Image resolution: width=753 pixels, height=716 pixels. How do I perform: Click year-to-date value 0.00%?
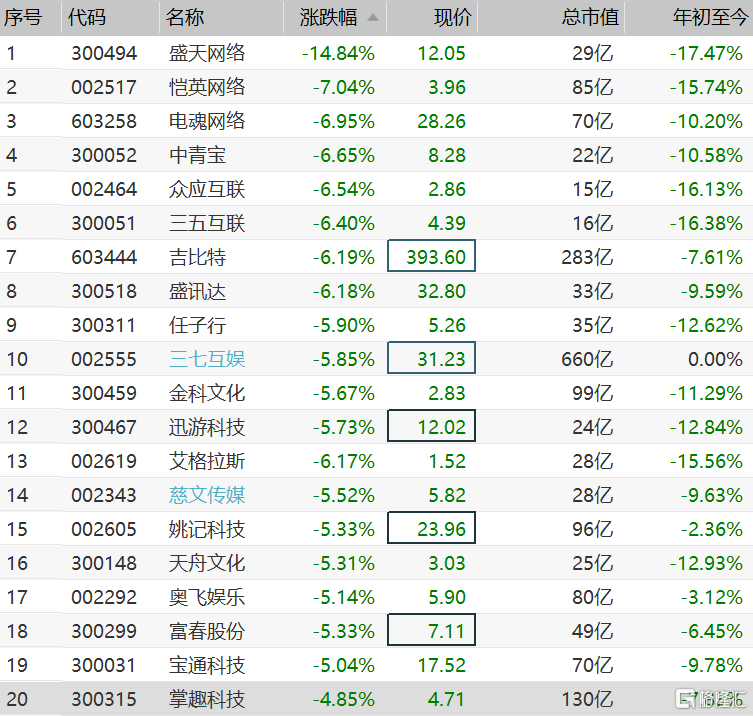pyautogui.click(x=716, y=359)
